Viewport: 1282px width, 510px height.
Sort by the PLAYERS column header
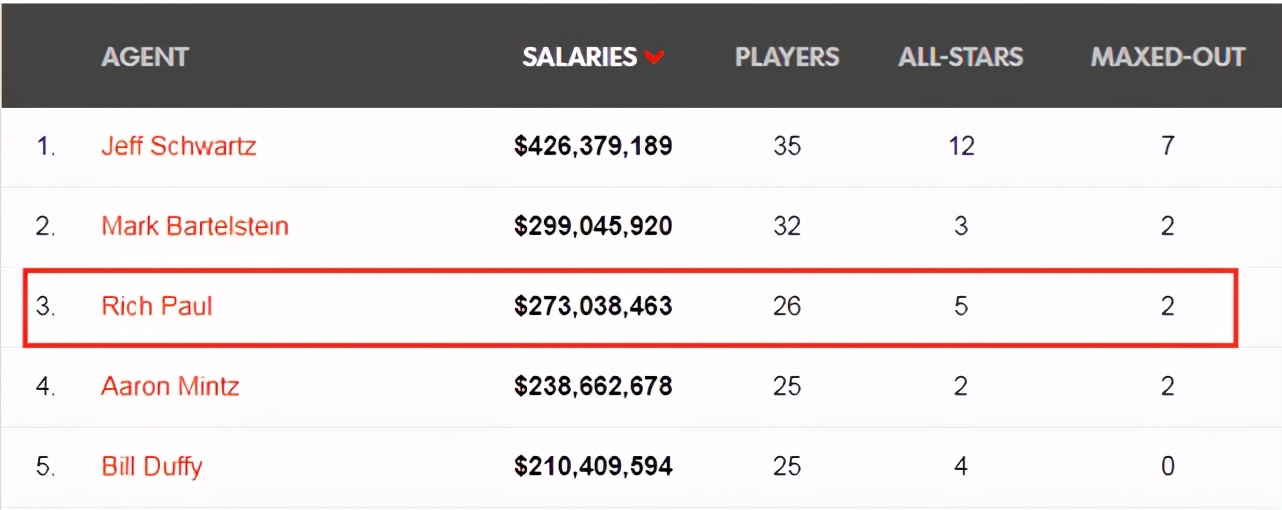(787, 57)
